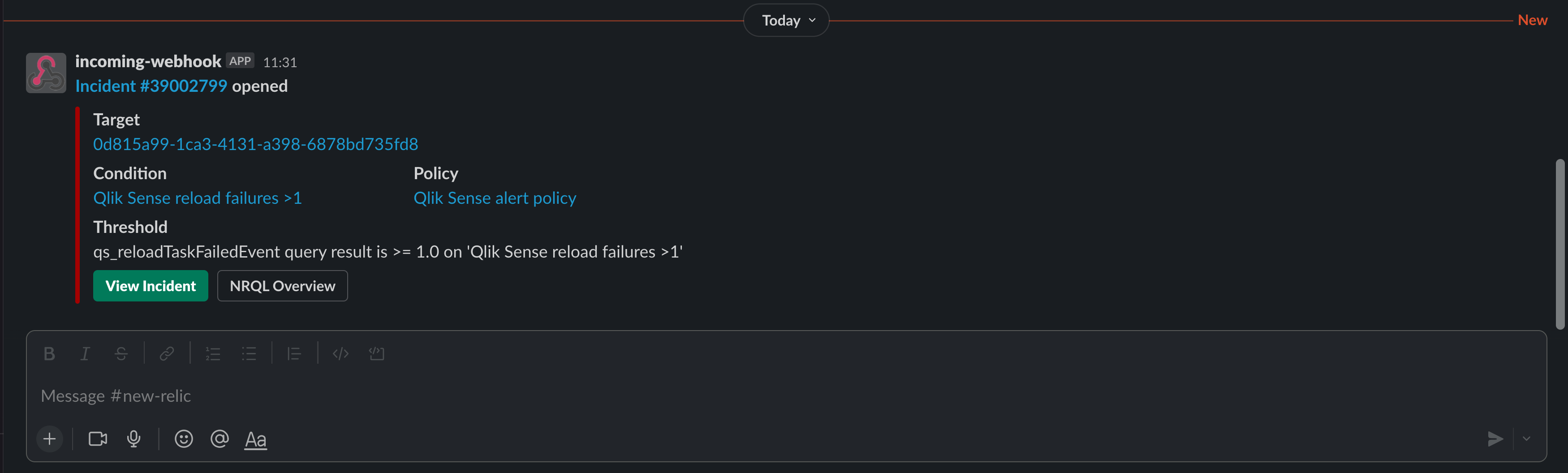Type in the Message #new-relic field
The image size is (1568, 473).
tap(609, 396)
